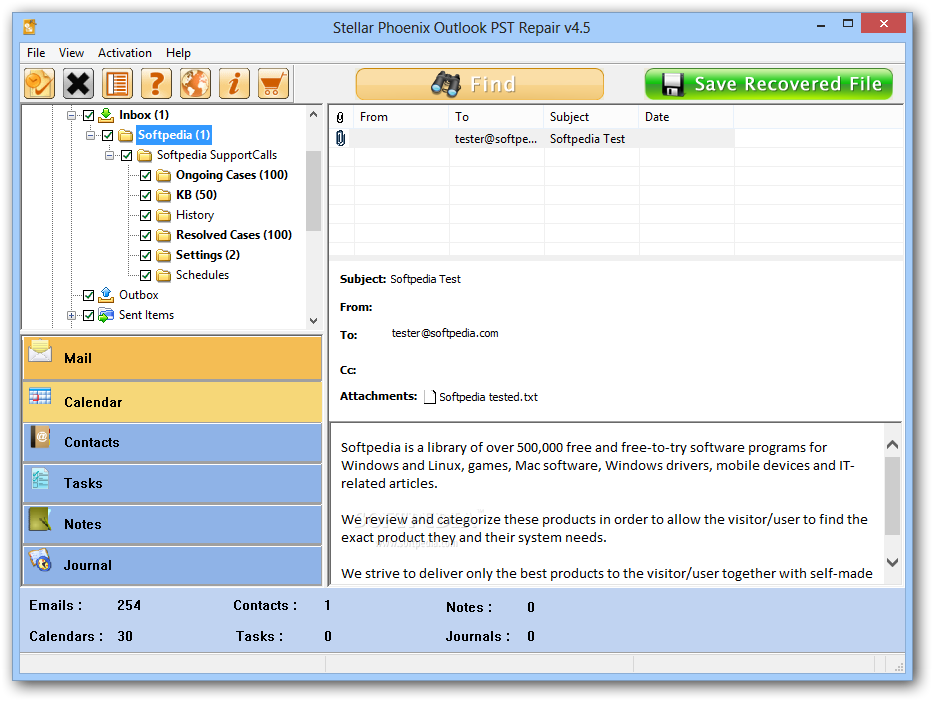Viewport: 933px width, 701px height.
Task: Click the Mail envelope icon
Action: point(40,351)
